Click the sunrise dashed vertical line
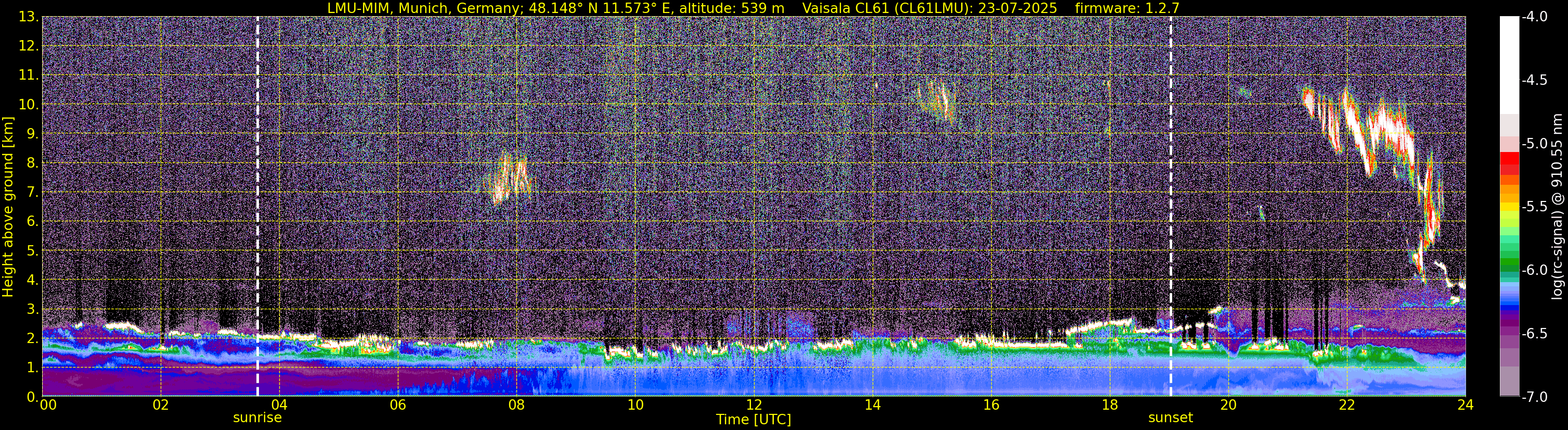The height and width of the screenshot is (430, 1568). pos(257,207)
